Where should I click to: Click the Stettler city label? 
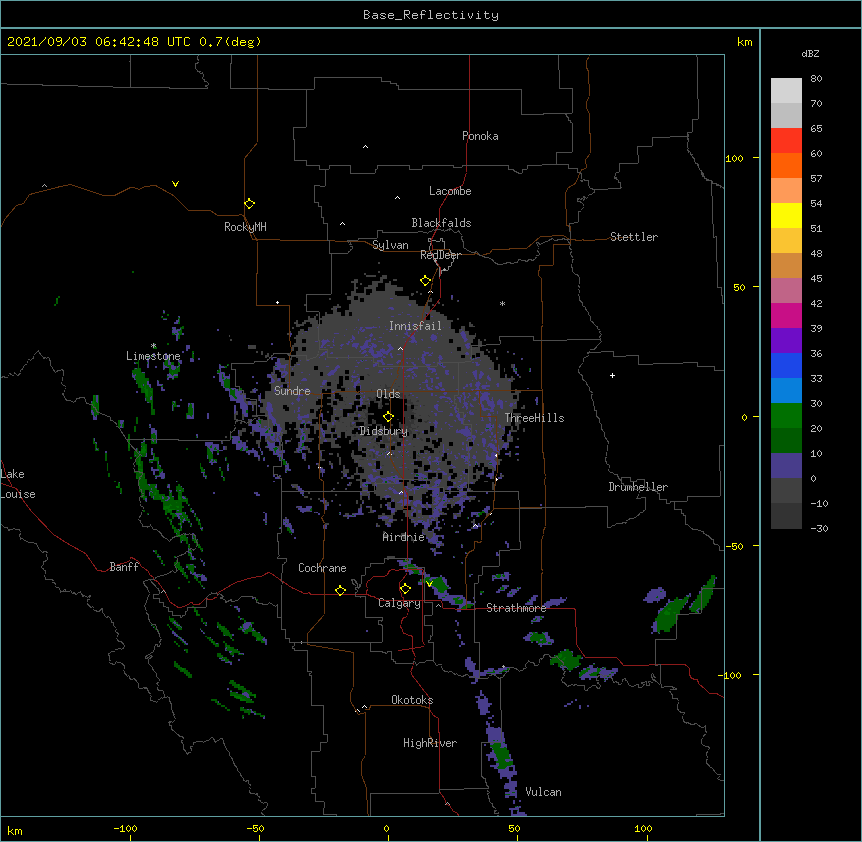tap(634, 237)
